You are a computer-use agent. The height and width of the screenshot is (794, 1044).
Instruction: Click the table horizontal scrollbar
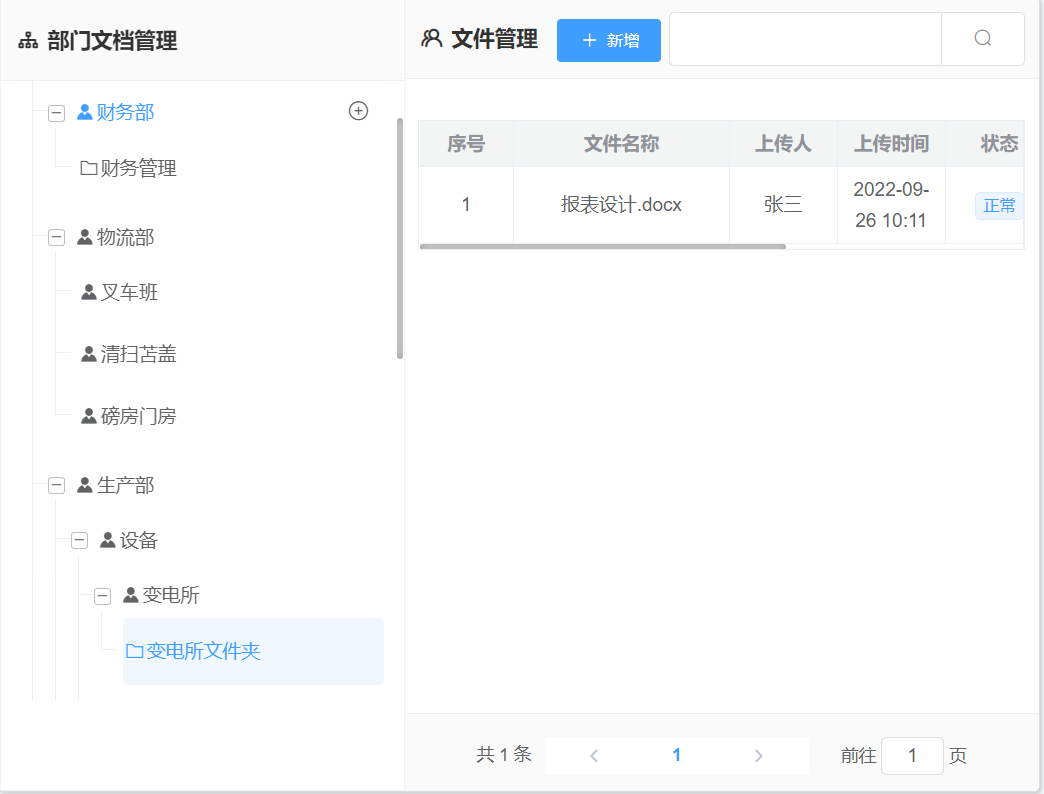[x=603, y=246]
